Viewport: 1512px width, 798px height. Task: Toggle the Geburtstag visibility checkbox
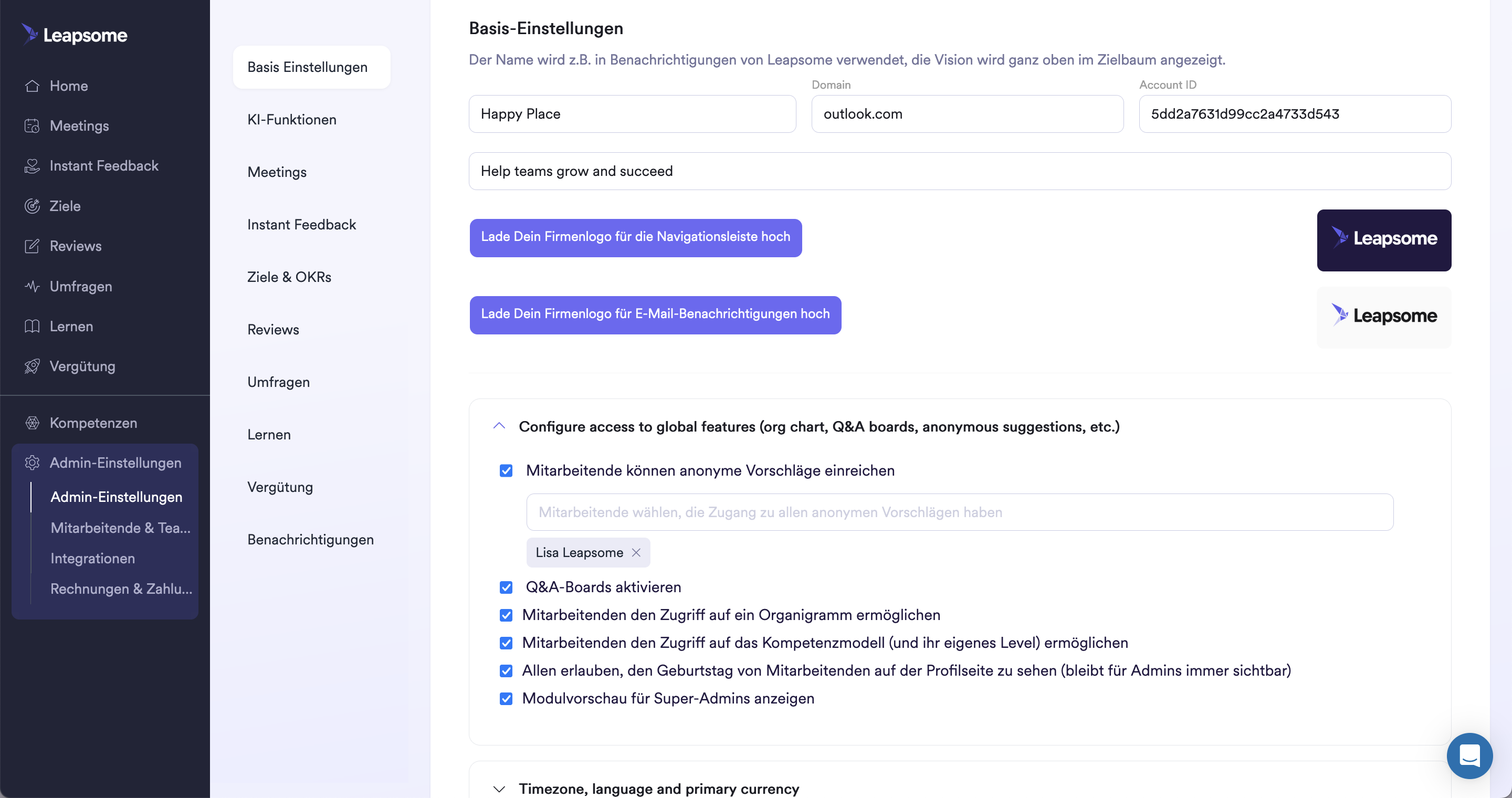tap(506, 670)
